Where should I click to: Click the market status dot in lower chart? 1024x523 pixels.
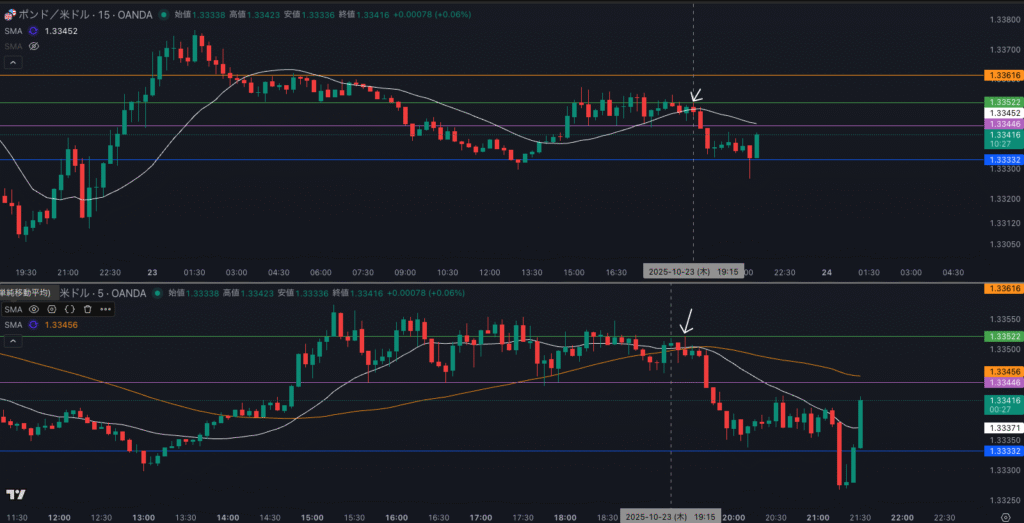(x=156, y=293)
